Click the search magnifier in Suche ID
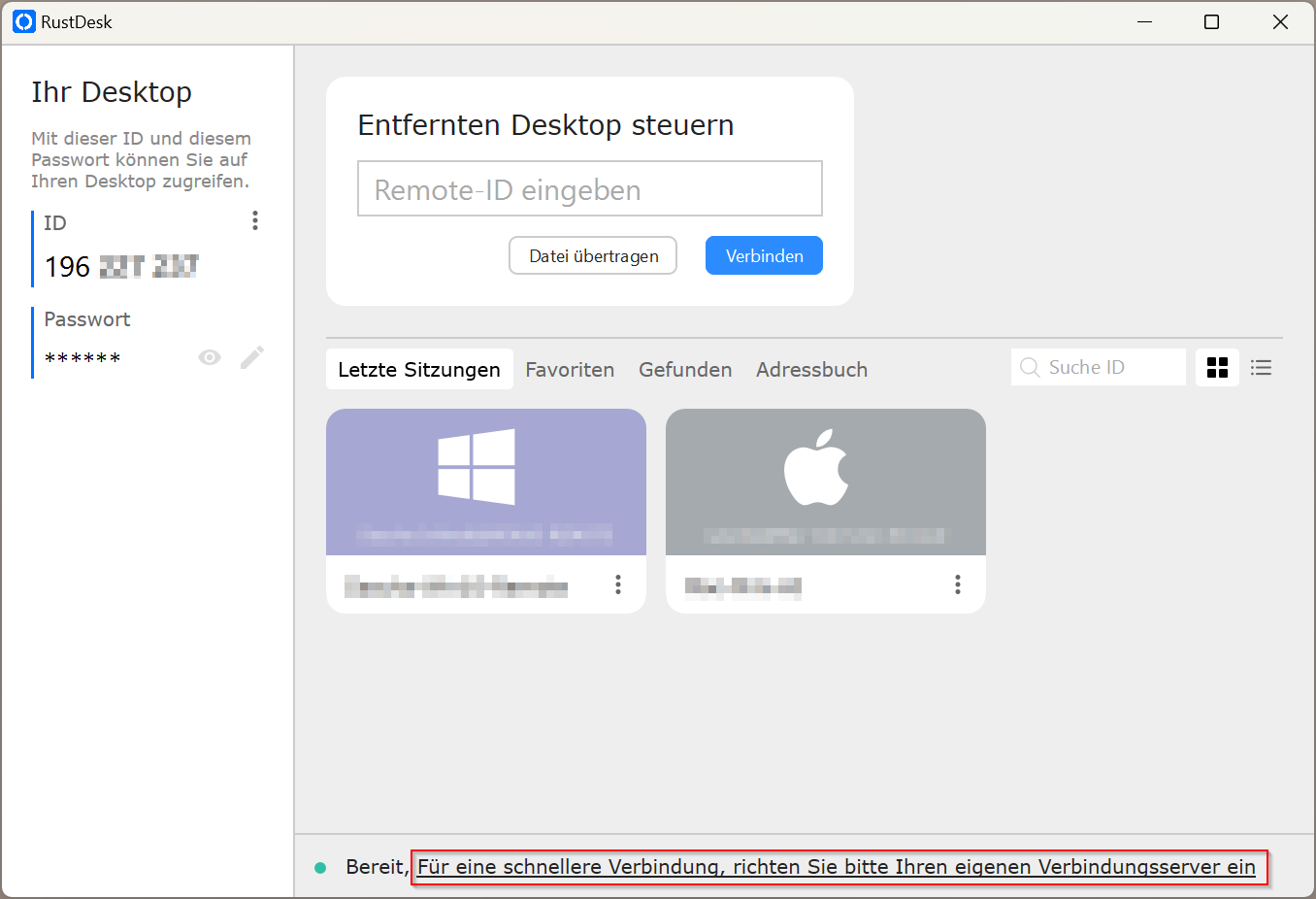The width and height of the screenshot is (1316, 899). (x=1030, y=367)
